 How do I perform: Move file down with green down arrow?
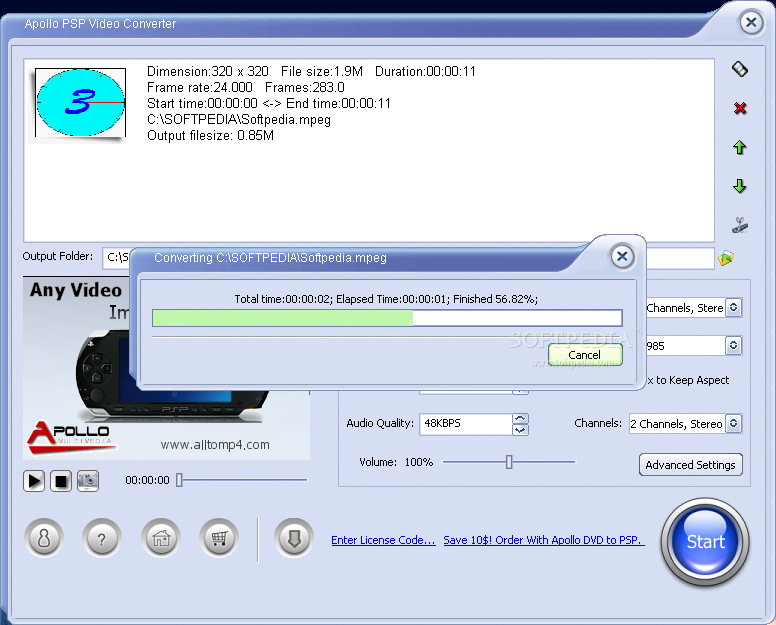[x=740, y=186]
